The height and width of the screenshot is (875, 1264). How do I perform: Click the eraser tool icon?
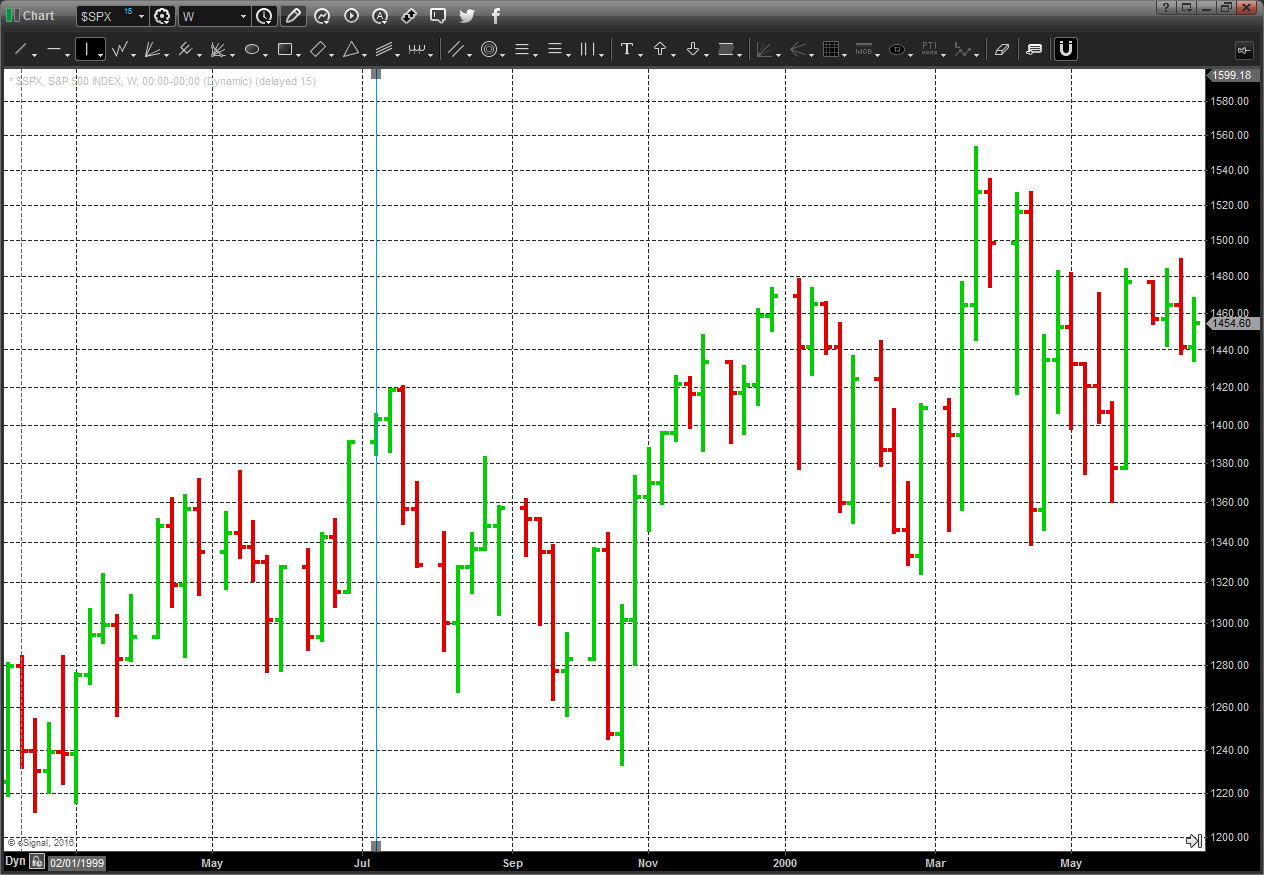coord(1003,49)
